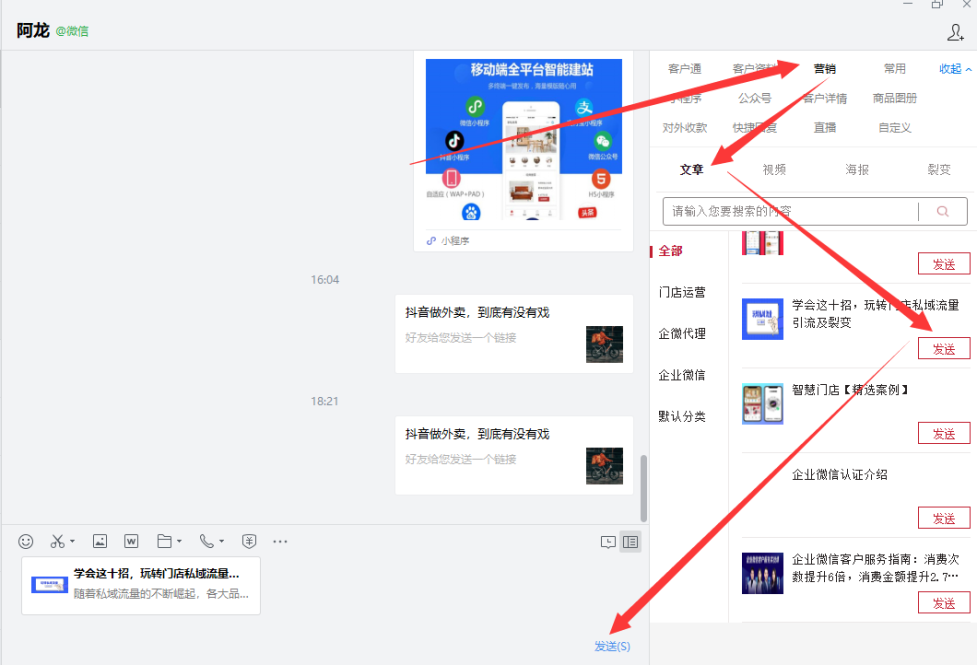Viewport: 977px width, 665px height.
Task: Switch to 常用 tab
Action: 895,69
